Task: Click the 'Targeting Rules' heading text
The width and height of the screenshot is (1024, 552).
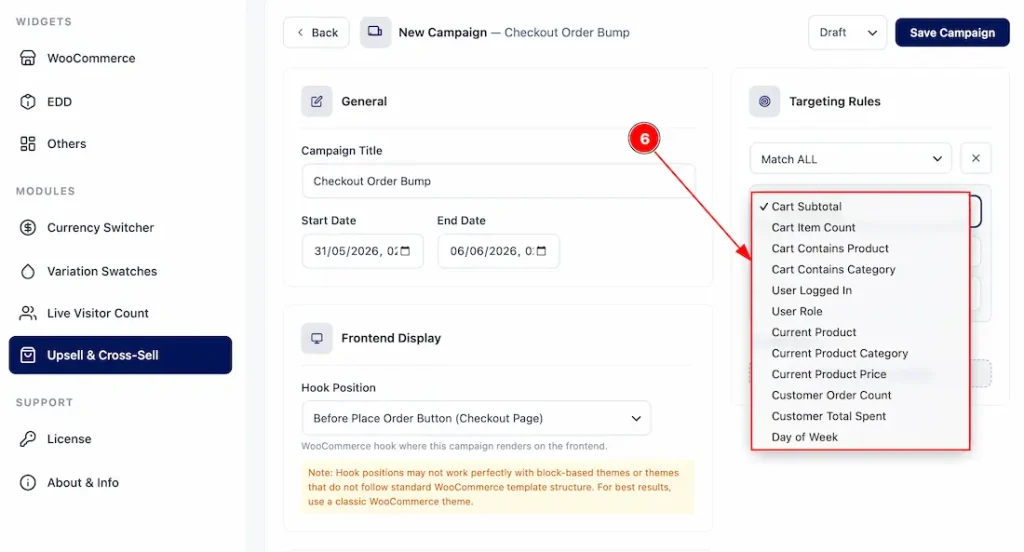Action: pos(835,101)
